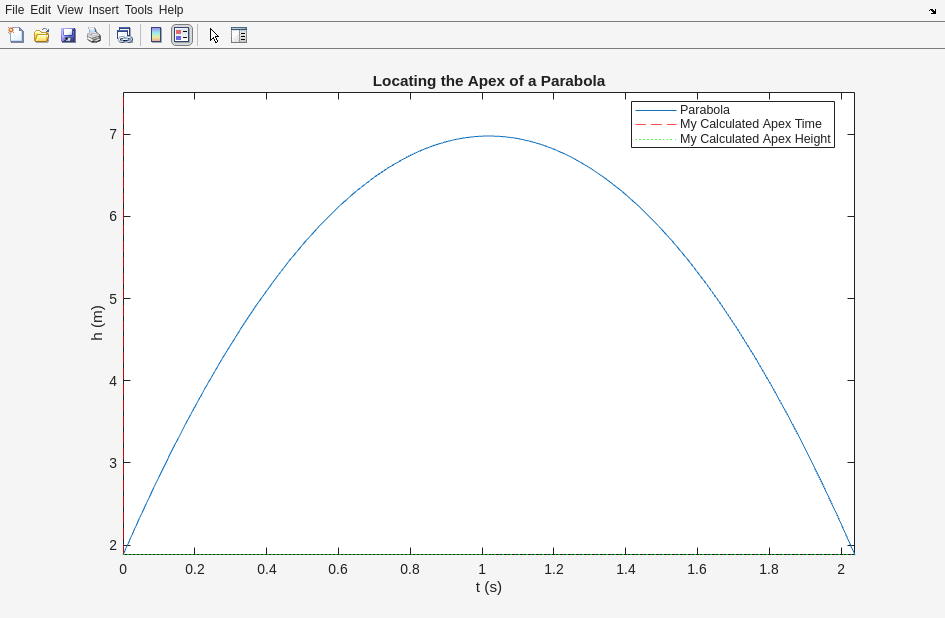The height and width of the screenshot is (618, 945).
Task: Open the Edit menu
Action: pos(40,10)
